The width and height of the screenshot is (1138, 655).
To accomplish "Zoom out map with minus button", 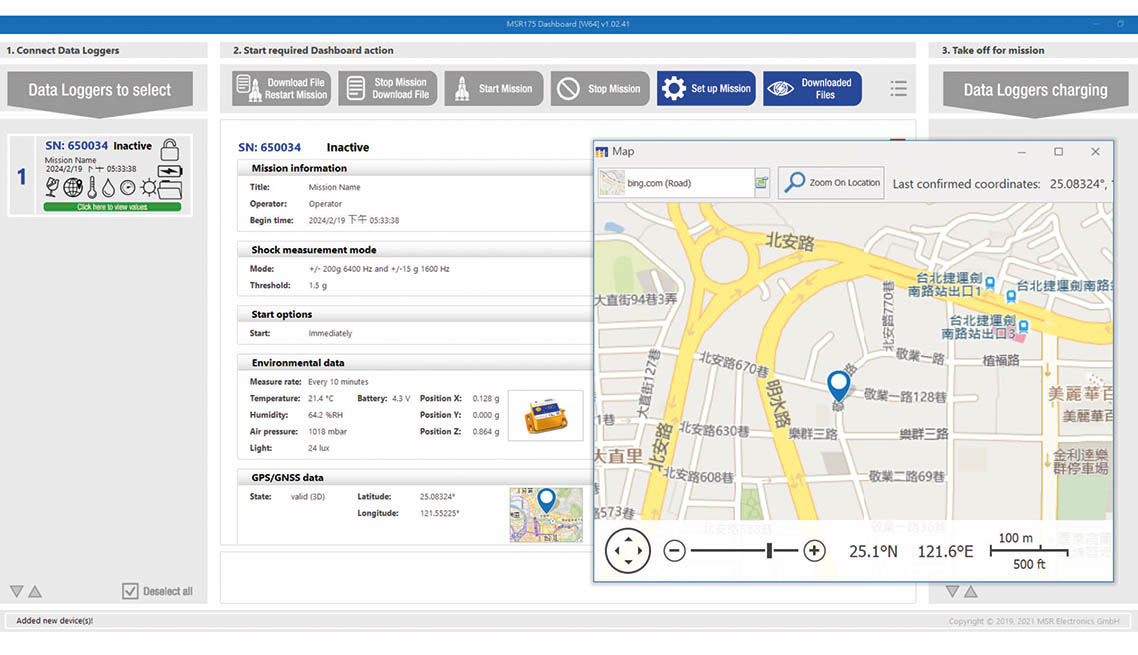I will pos(674,551).
